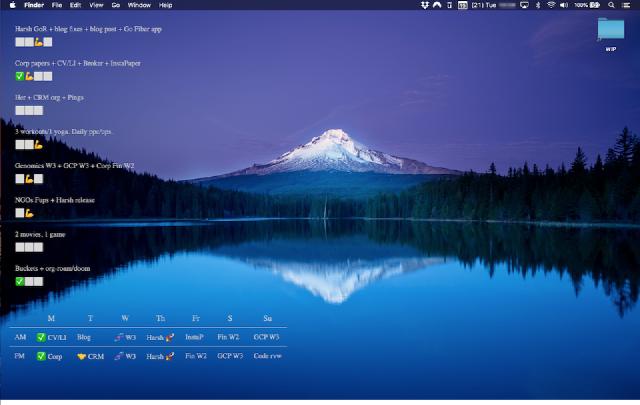This screenshot has width=640, height=405.
Task: Click the rocket emoji in the PM Harsh cell
Action: (170, 356)
